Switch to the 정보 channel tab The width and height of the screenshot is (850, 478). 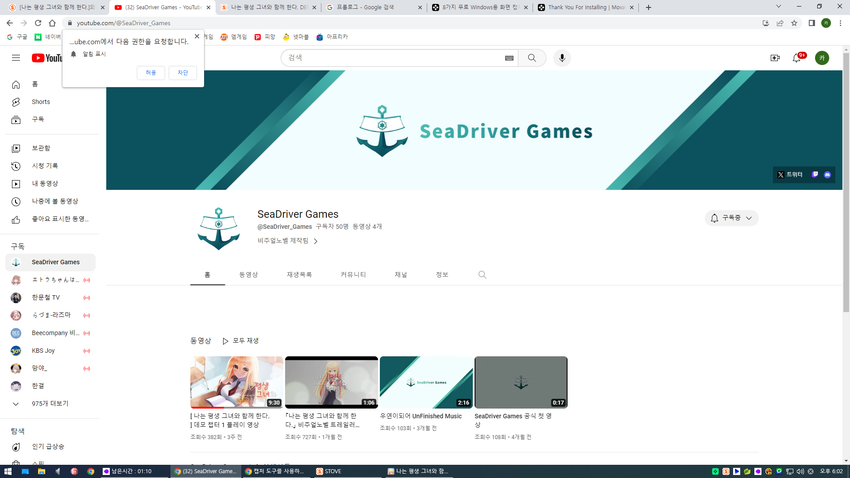pyautogui.click(x=442, y=275)
